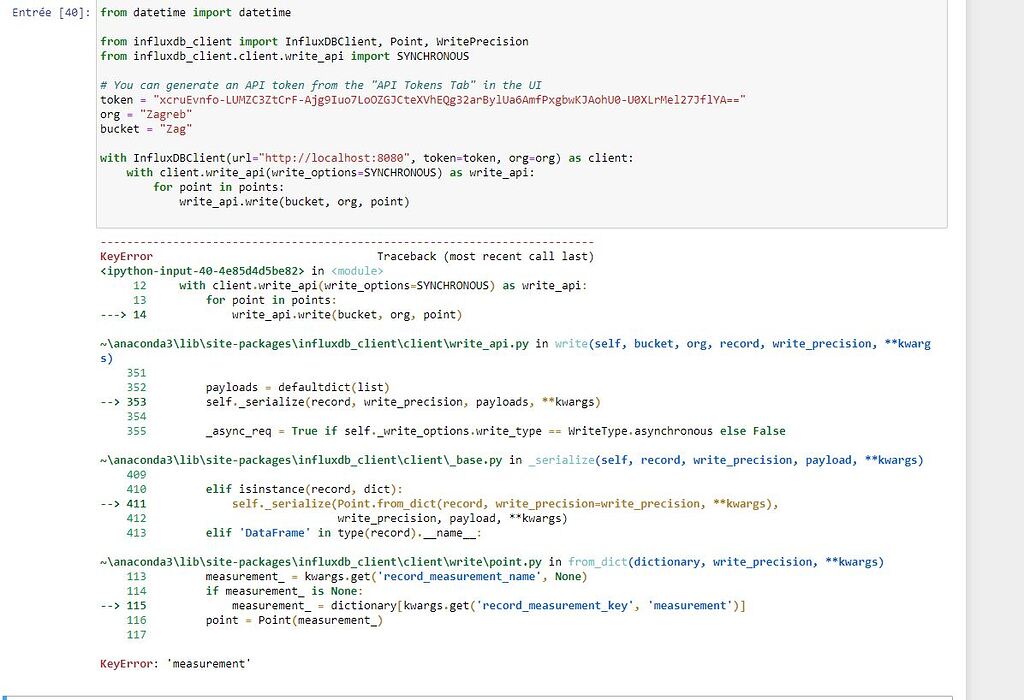
Task: Click the API token comment line
Action: (321, 85)
